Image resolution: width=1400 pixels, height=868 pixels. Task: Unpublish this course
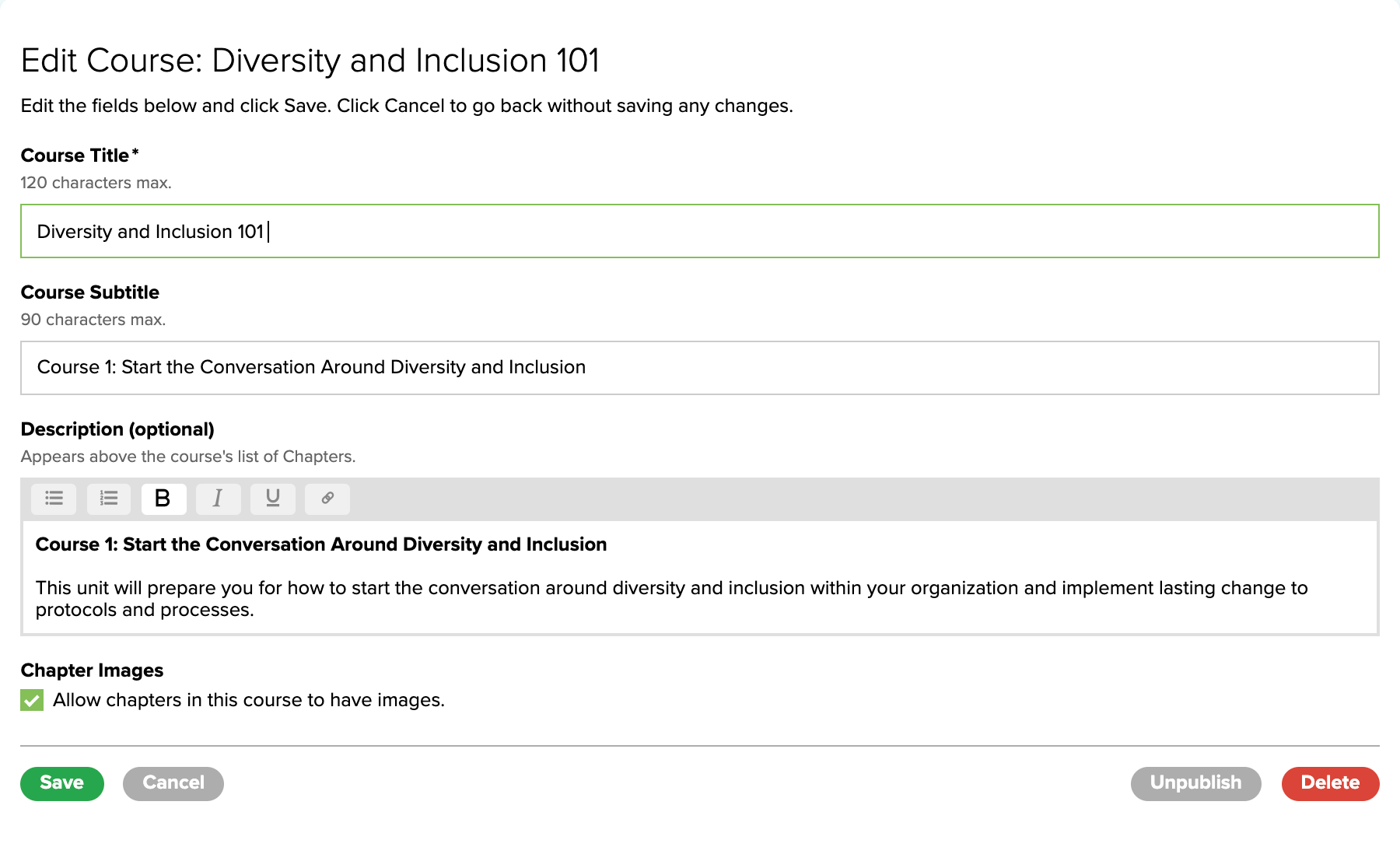[1195, 783]
